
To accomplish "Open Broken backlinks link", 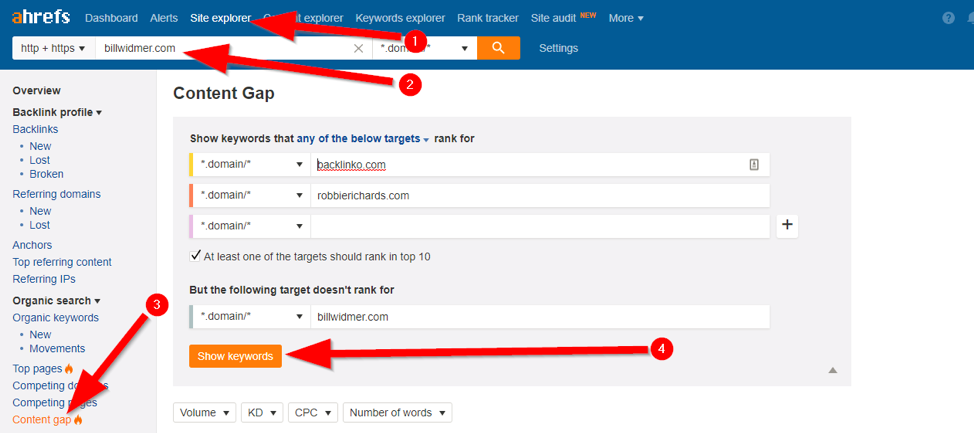I will [47, 174].
